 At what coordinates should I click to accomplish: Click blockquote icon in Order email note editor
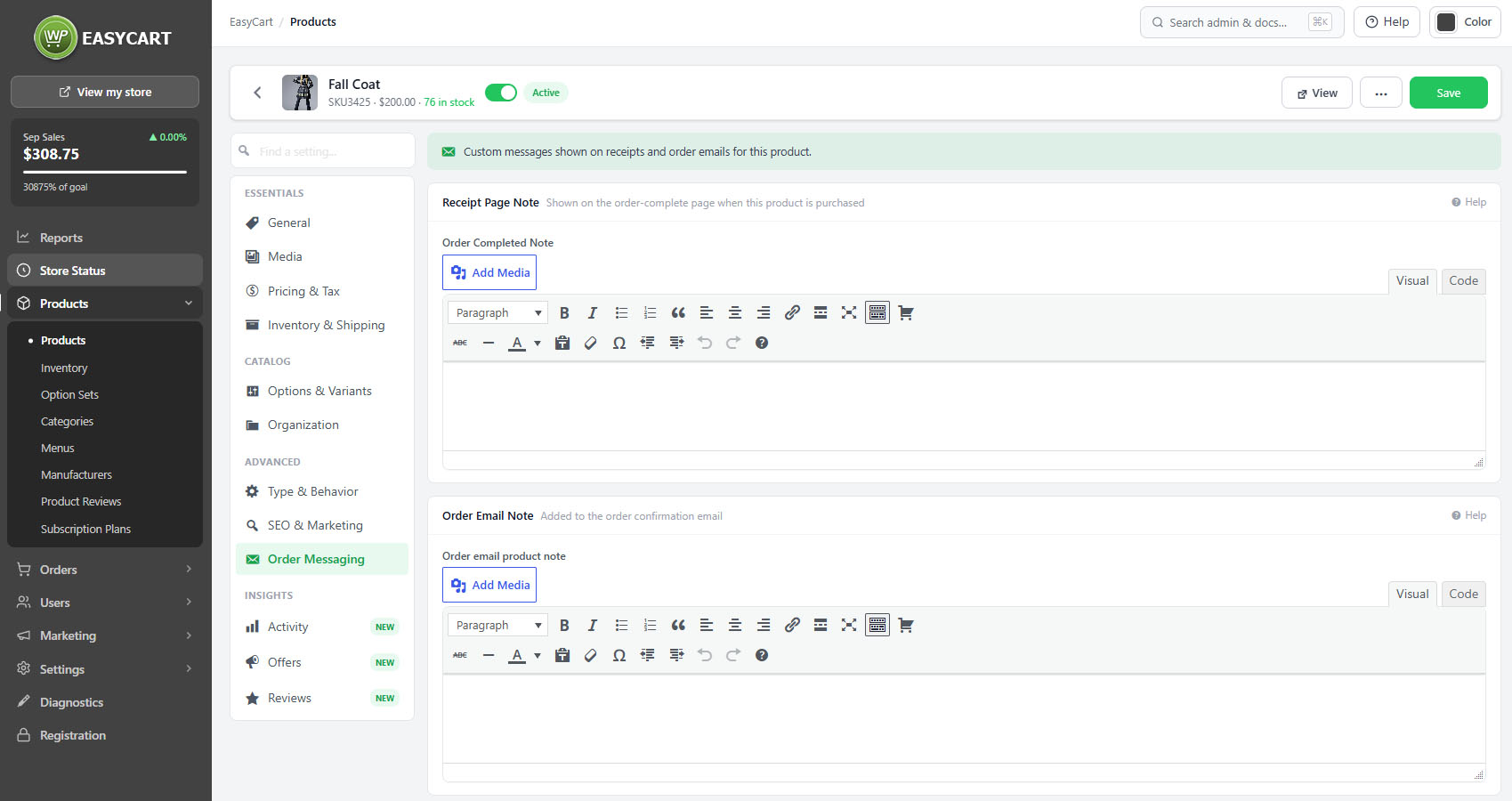pyautogui.click(x=678, y=626)
